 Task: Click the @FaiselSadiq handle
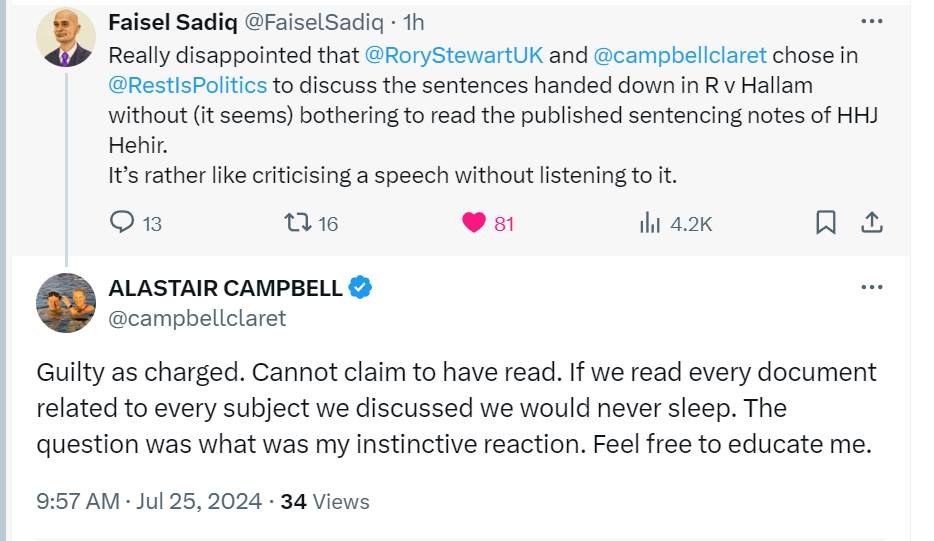314,23
